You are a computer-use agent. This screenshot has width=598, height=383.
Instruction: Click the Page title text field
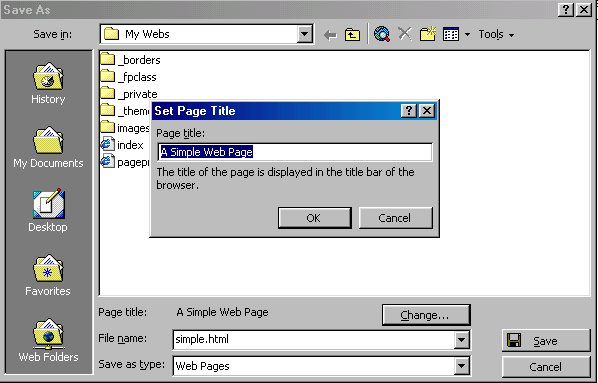point(295,152)
